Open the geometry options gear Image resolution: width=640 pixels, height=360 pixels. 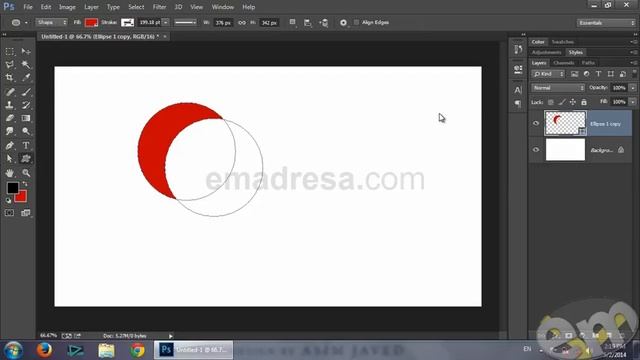(x=343, y=23)
